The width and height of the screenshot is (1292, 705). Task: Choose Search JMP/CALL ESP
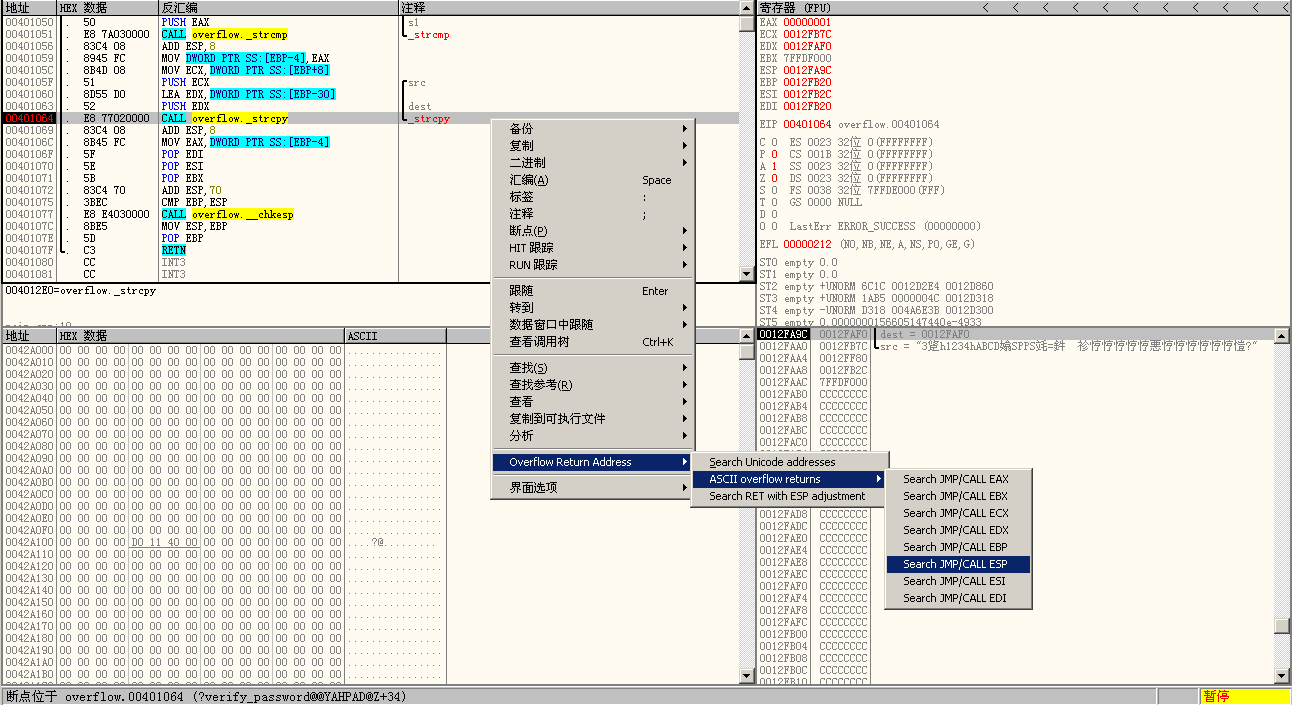959,564
